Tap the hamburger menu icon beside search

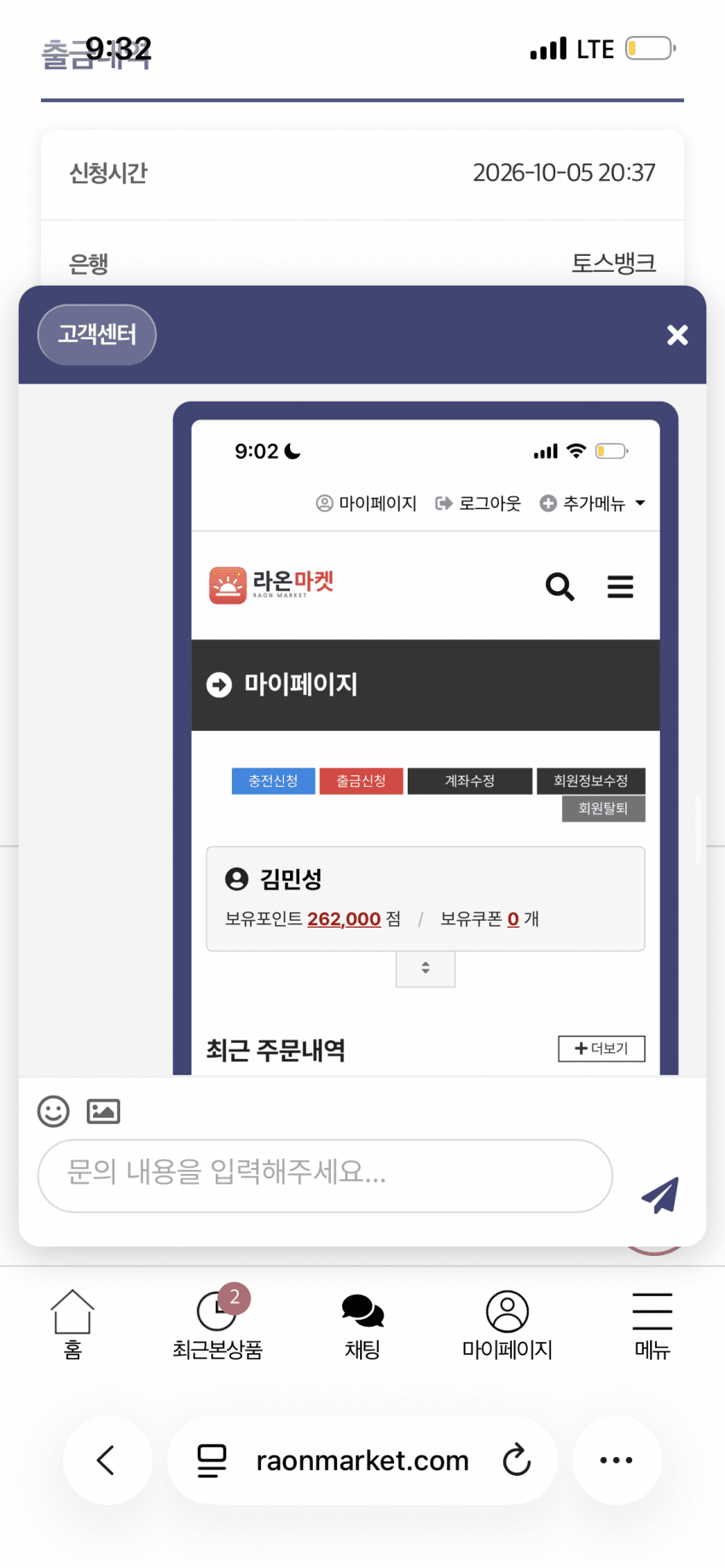(x=620, y=587)
